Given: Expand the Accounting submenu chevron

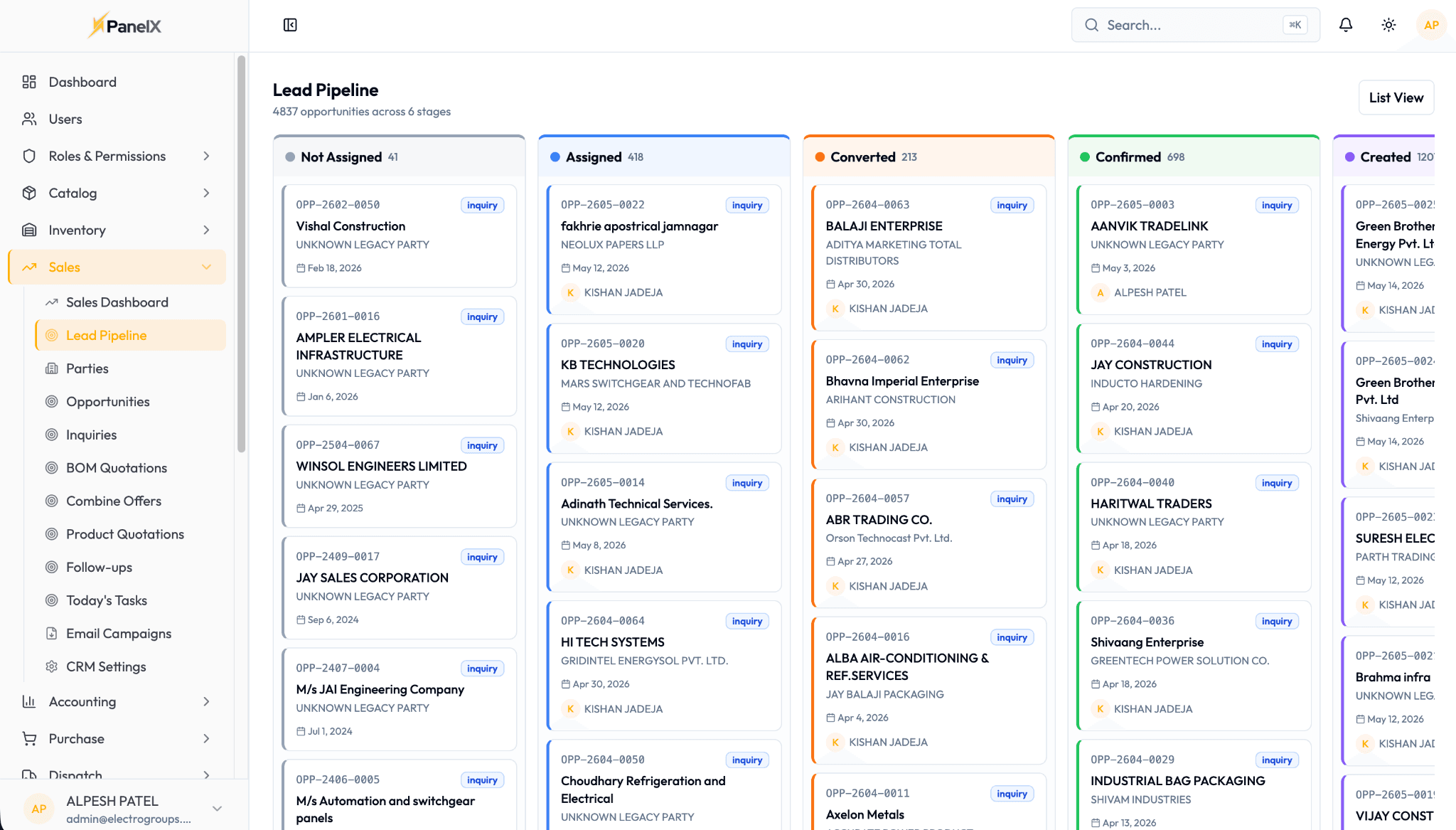Looking at the screenshot, I should (207, 701).
